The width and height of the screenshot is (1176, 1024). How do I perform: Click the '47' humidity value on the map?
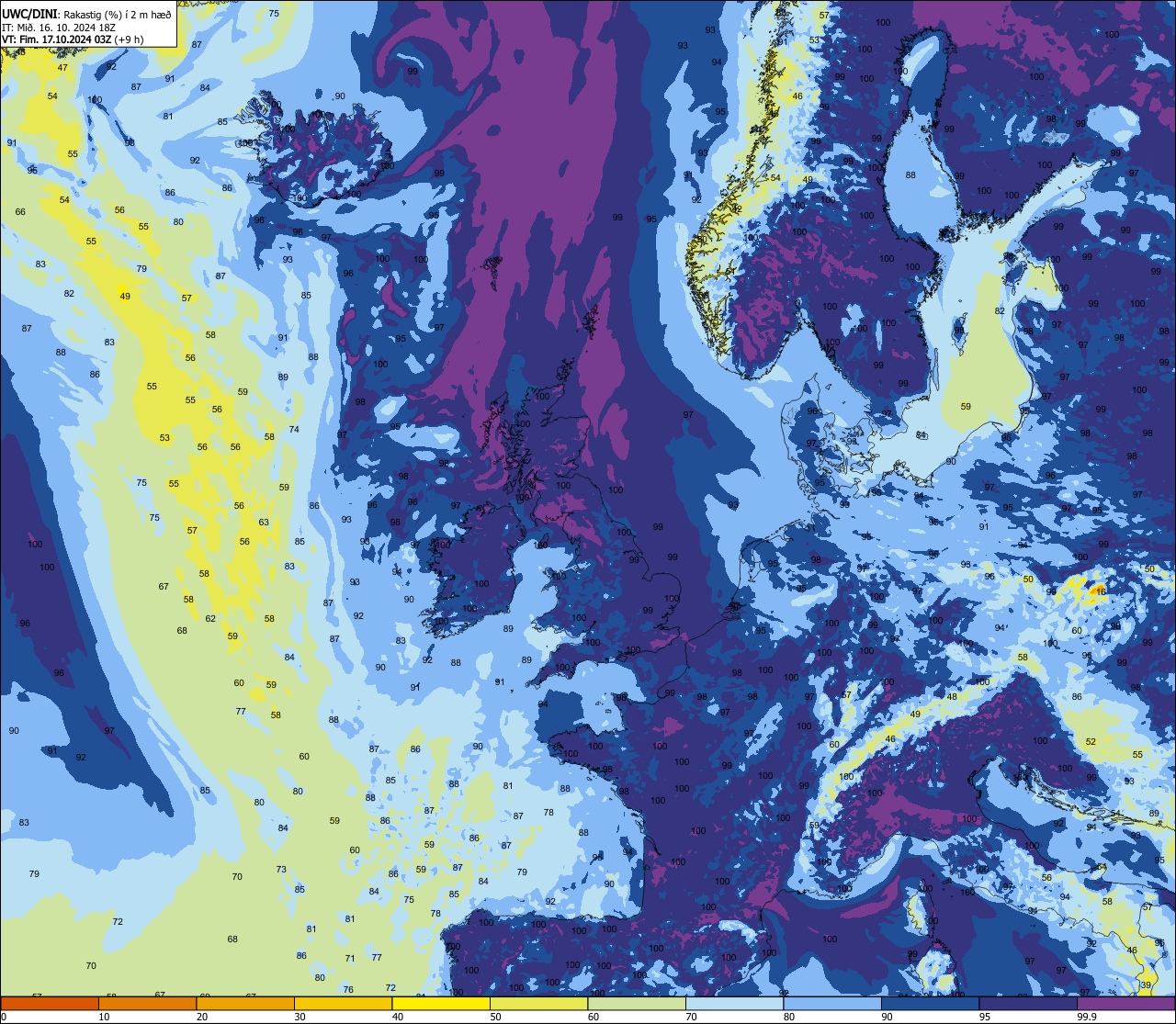pos(62,67)
